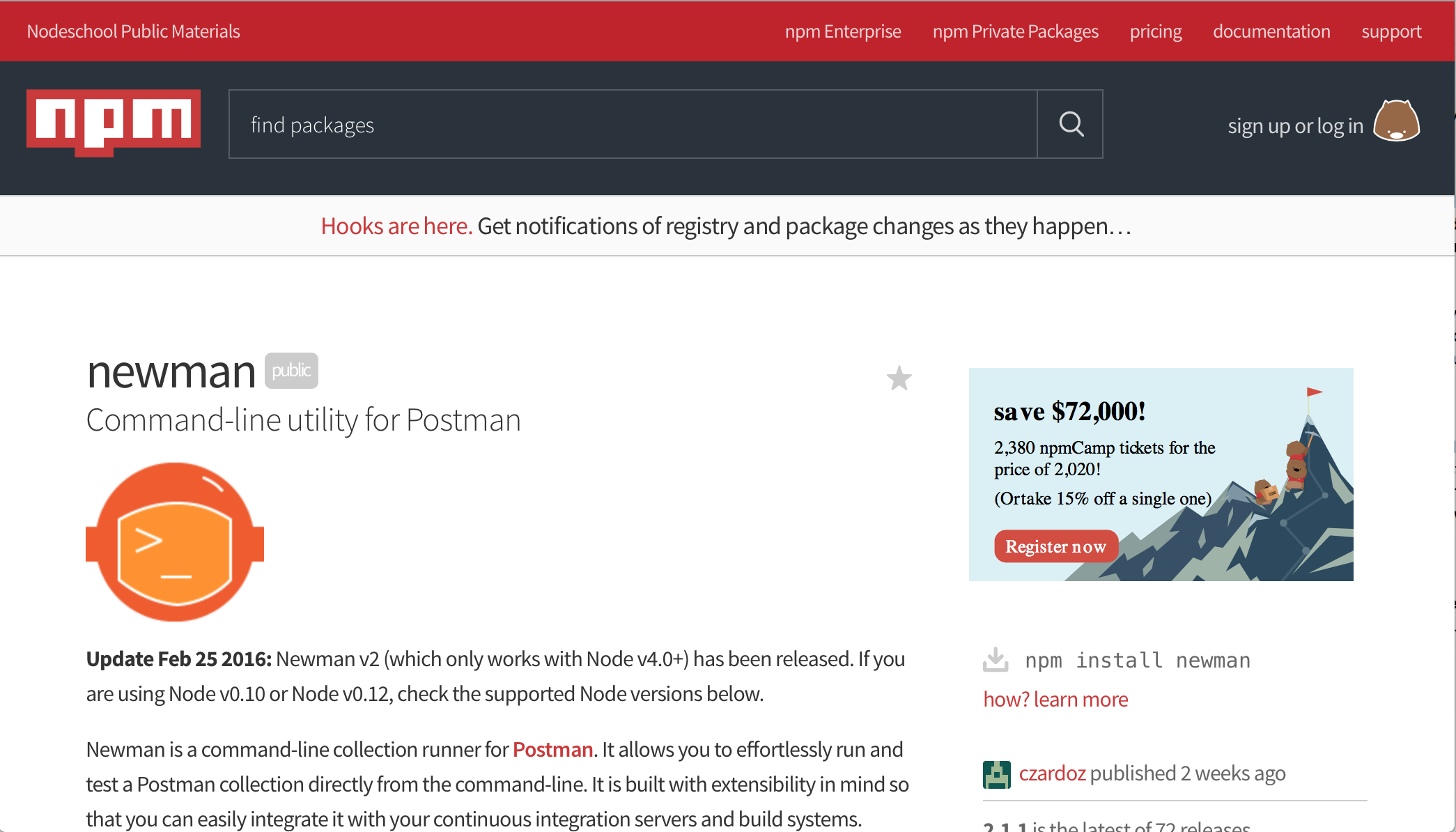Open the documentation section
This screenshot has width=1456, height=832.
(x=1271, y=31)
